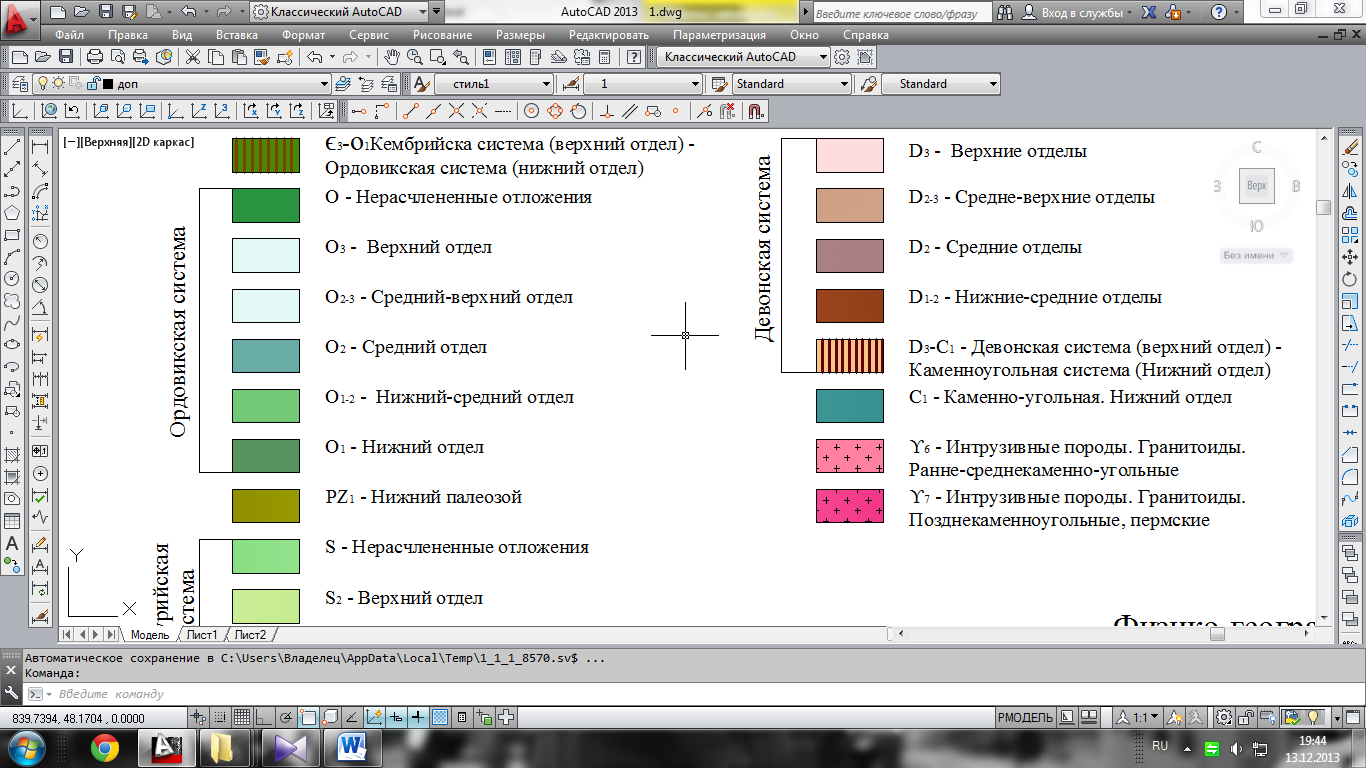Click the Undo arrow in Standard toolbar
This screenshot has width=1366, height=768.
316,57
